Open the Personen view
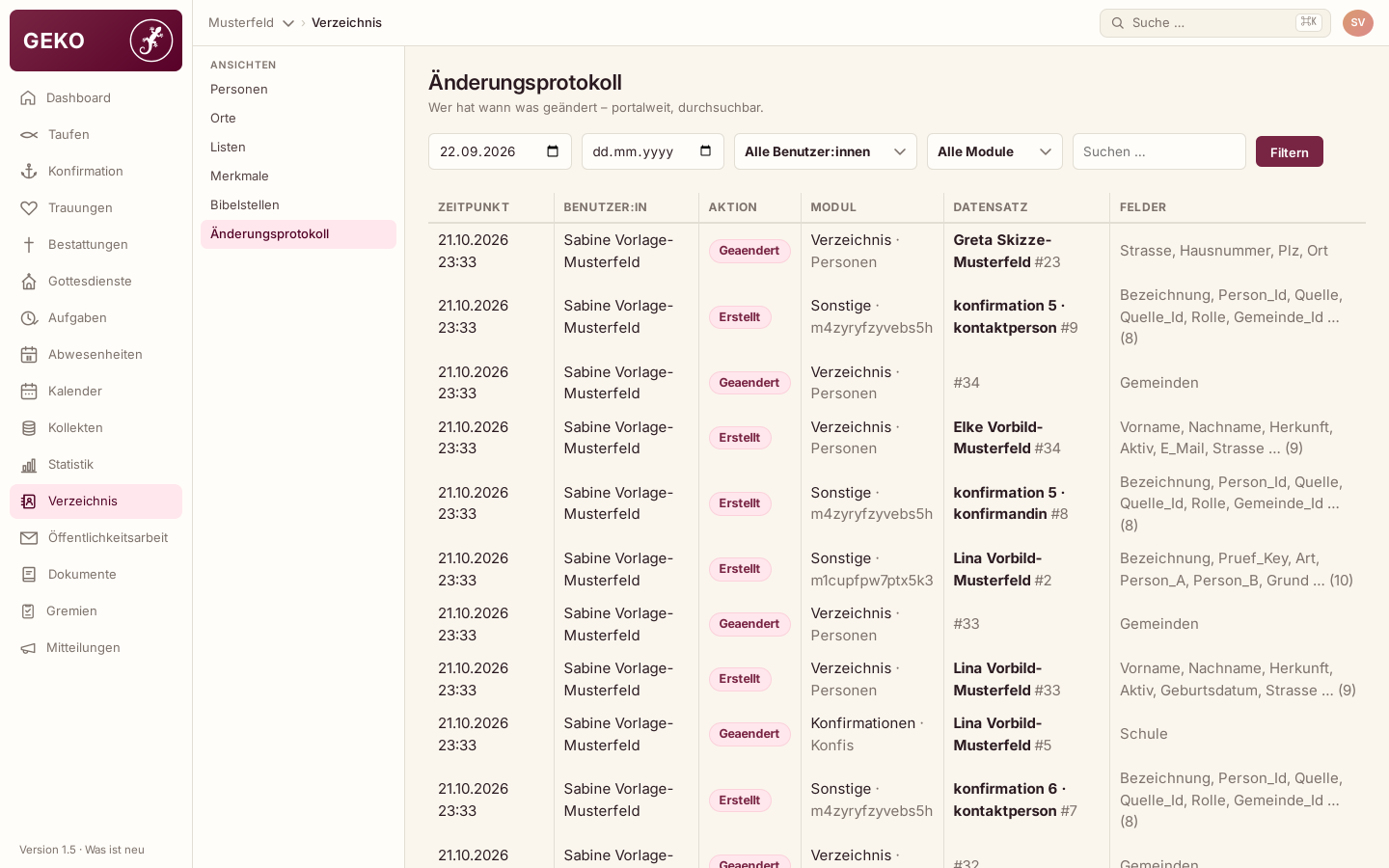Image resolution: width=1389 pixels, height=868 pixels. [298, 89]
